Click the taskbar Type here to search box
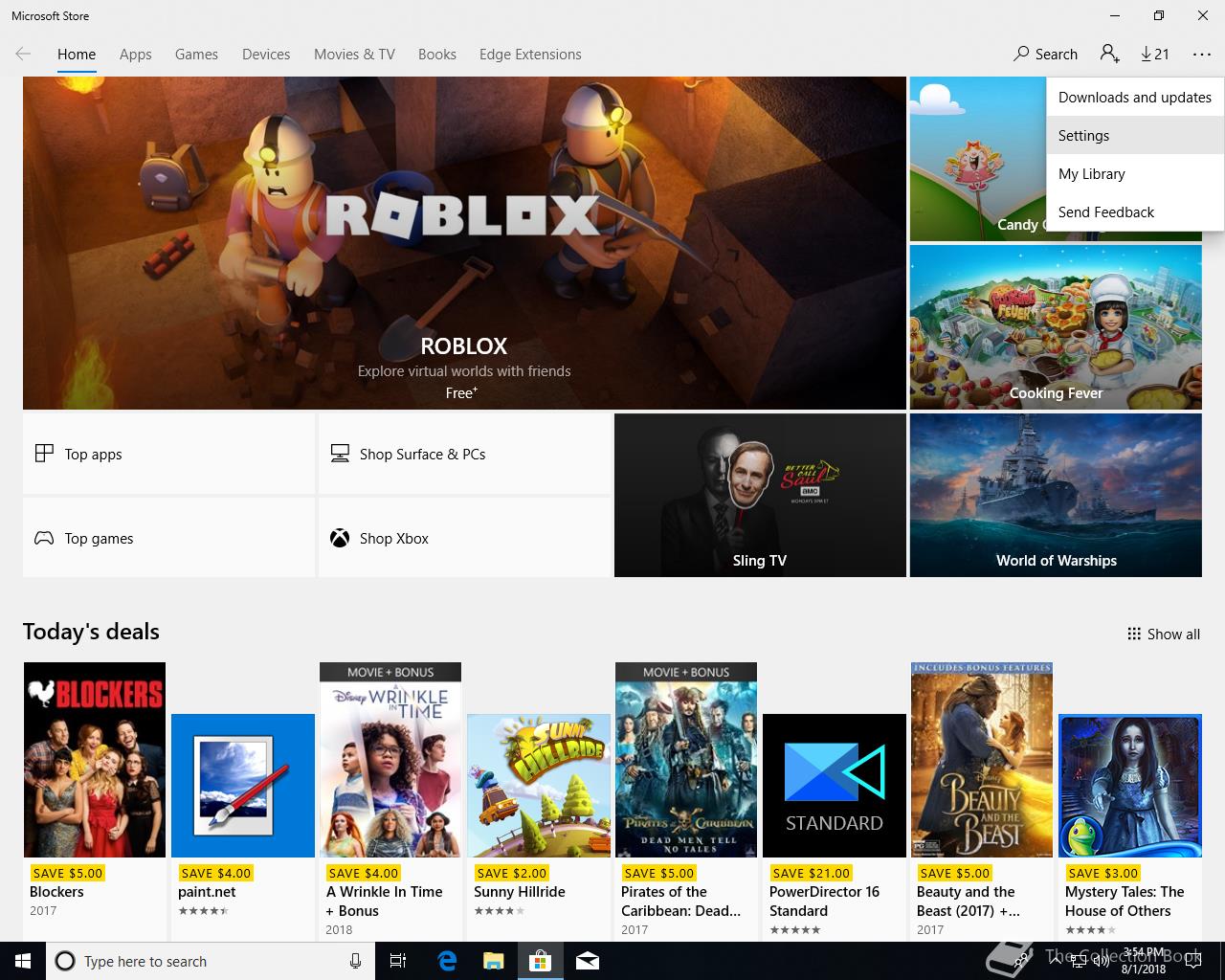Screen dimensions: 1225x980 click(x=209, y=961)
